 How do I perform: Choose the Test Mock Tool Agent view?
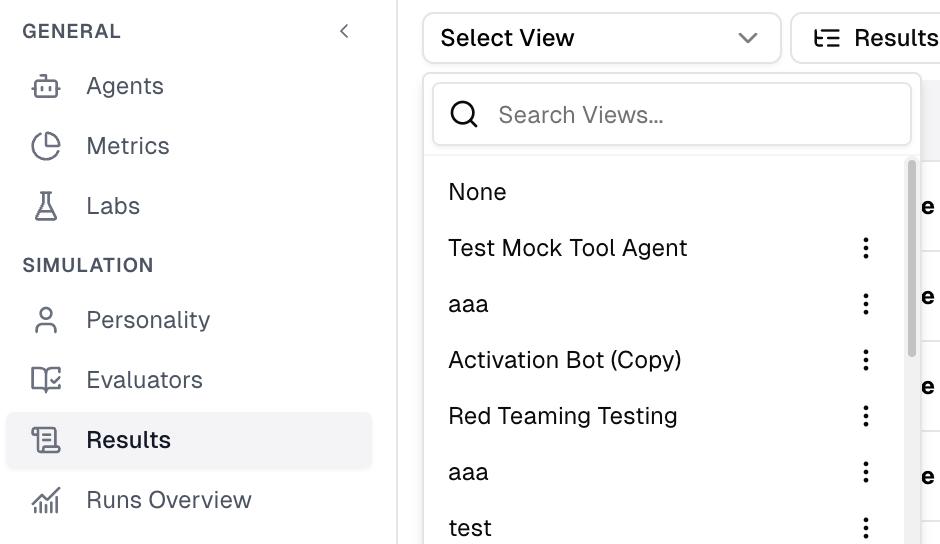coord(568,248)
